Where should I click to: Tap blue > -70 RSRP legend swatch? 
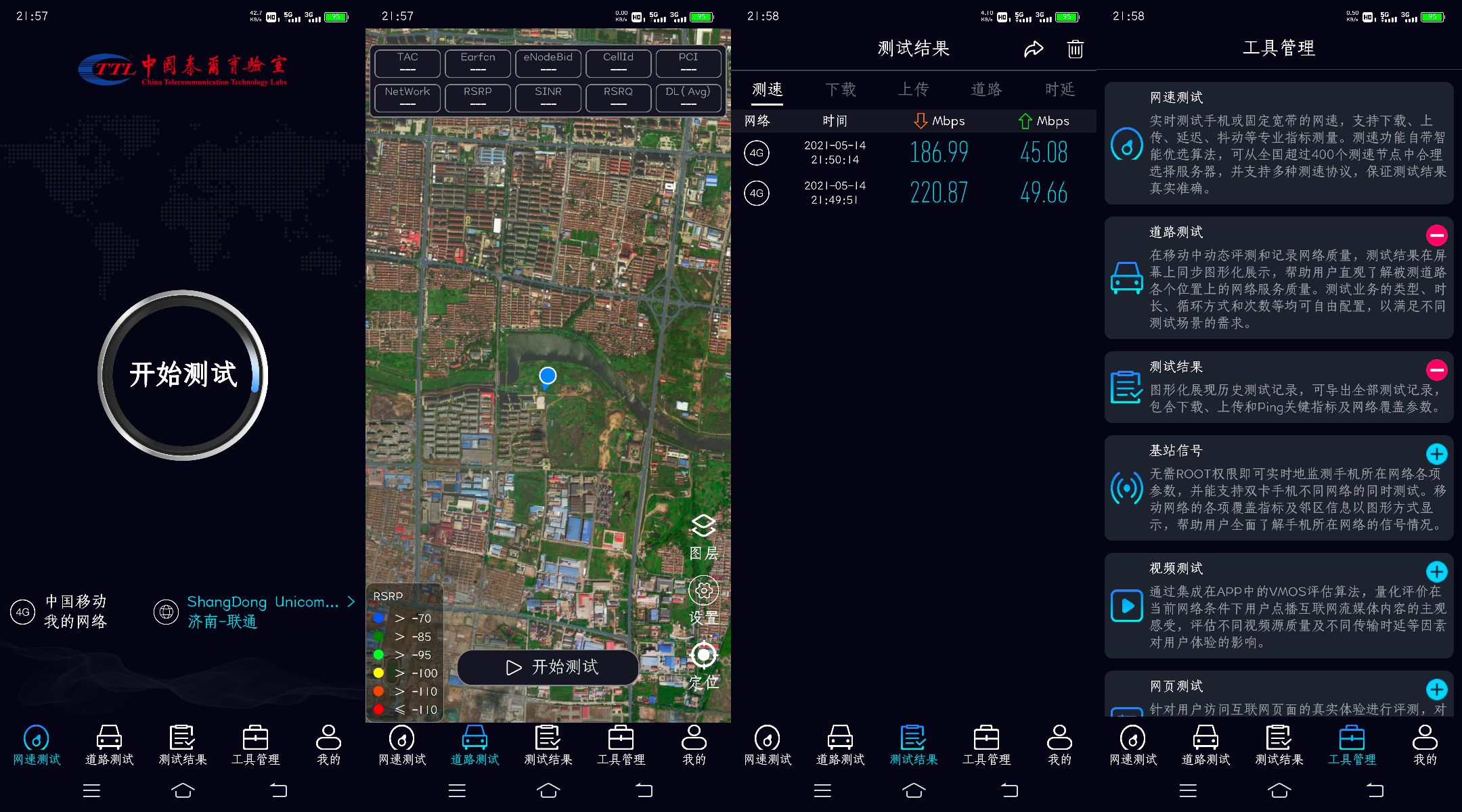(378, 618)
